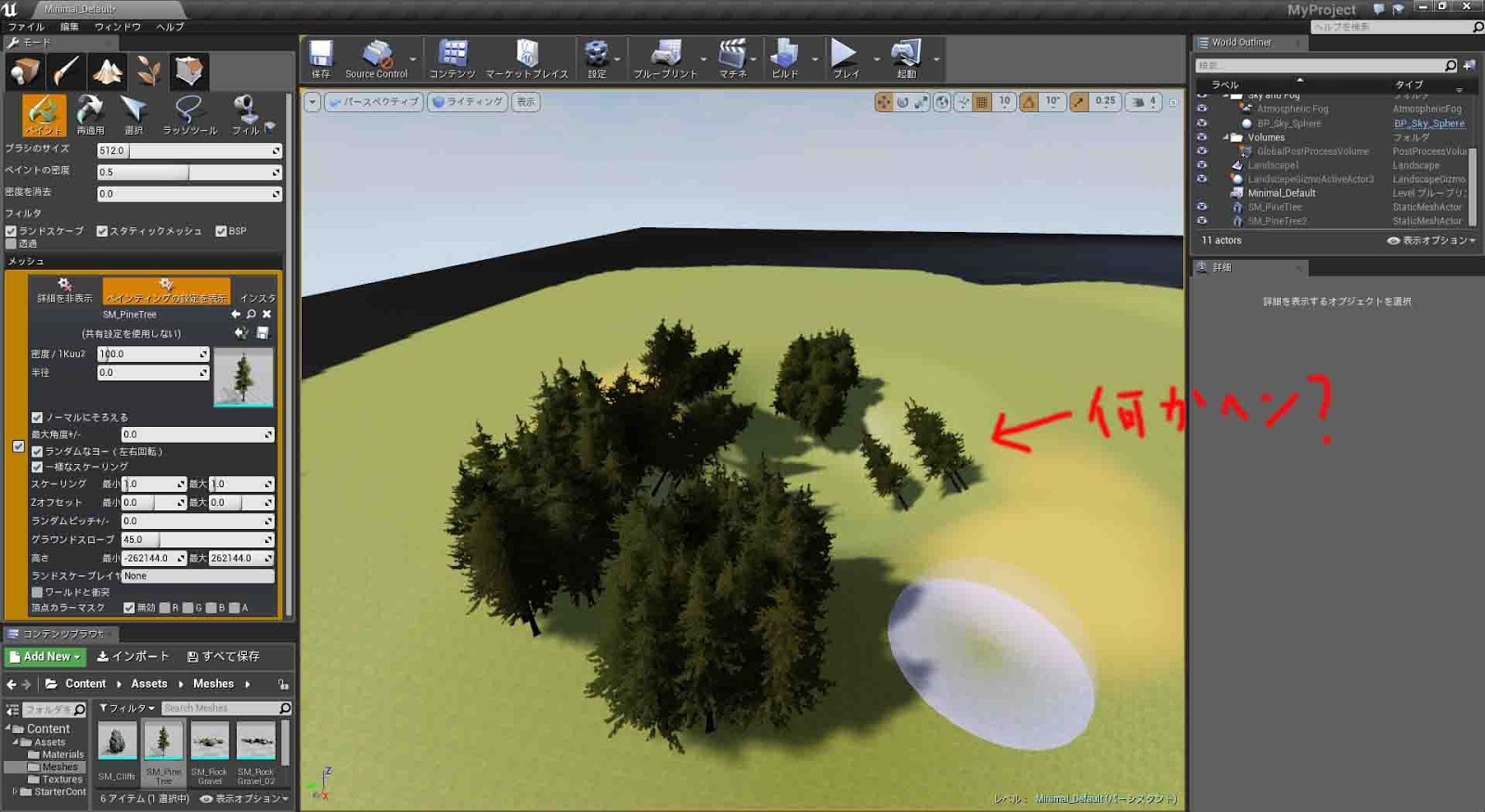1485x812 pixels.
Task: Select the 再適用 (Reapply) tool
Action: pos(90,115)
